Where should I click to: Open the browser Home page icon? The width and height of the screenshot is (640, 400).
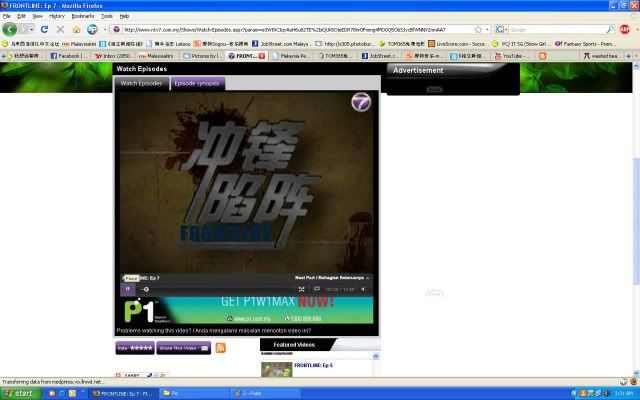tap(76, 29)
